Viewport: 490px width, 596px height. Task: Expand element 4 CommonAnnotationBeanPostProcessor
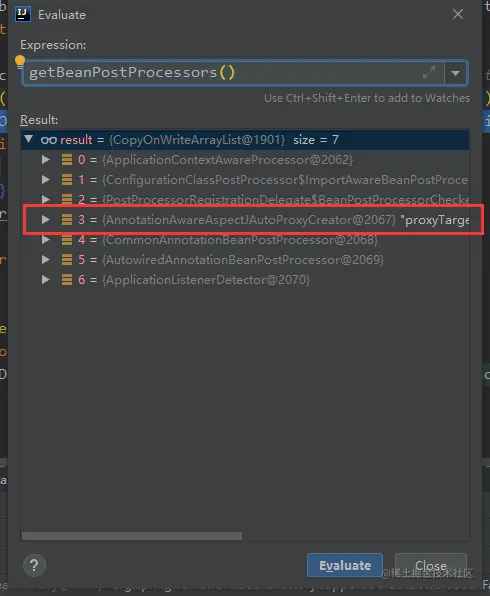(46, 239)
